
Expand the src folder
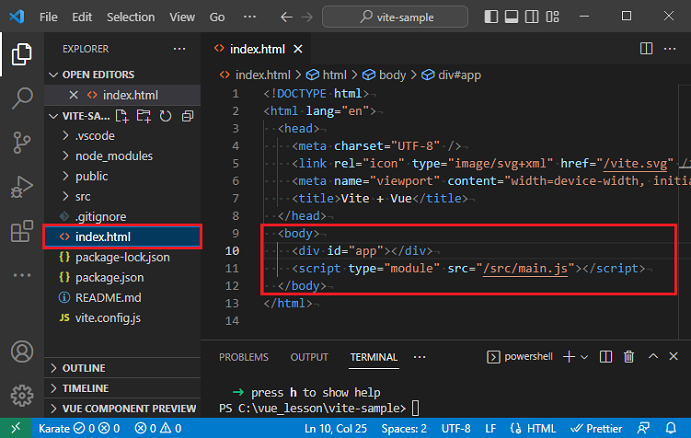[x=82, y=197]
